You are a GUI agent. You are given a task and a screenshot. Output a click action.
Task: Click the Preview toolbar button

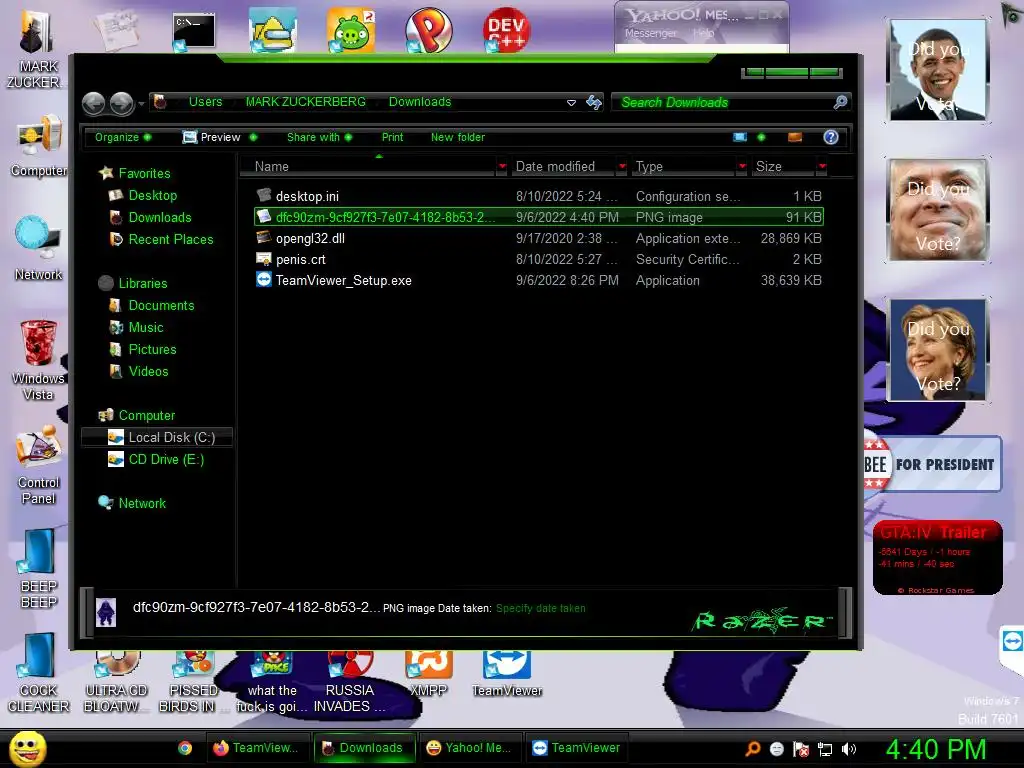tap(212, 137)
